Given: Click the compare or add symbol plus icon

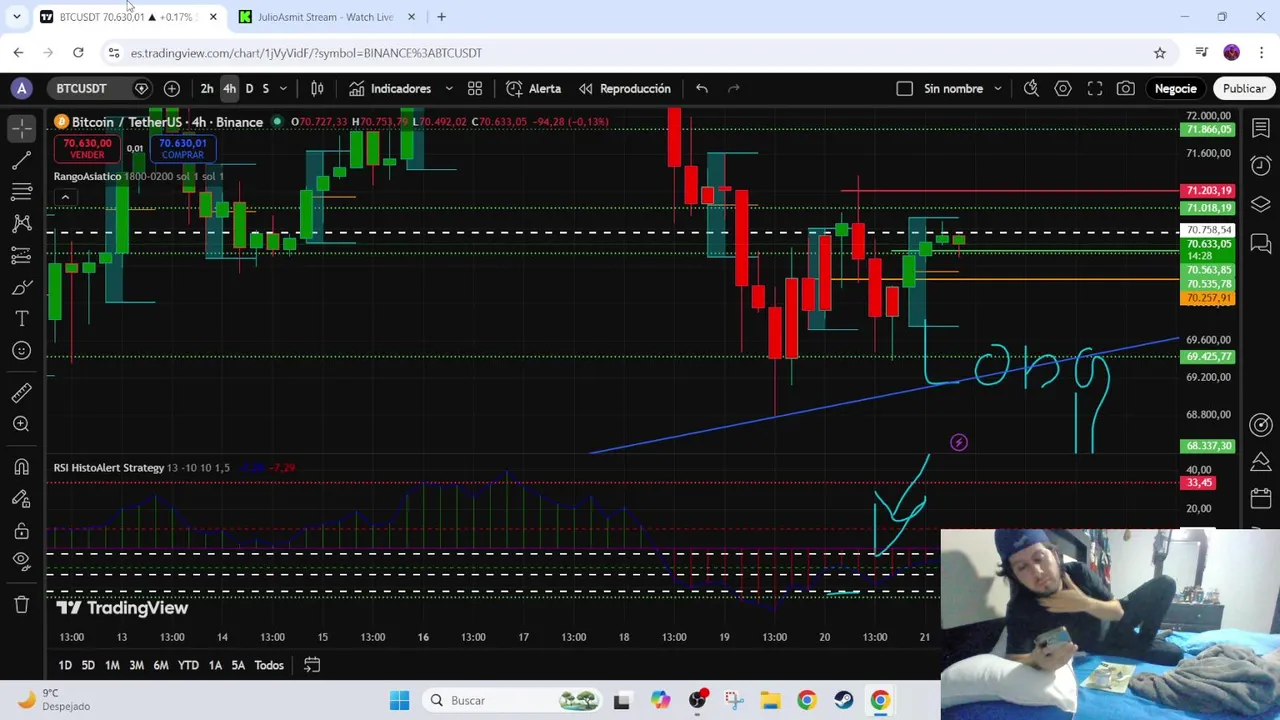Looking at the screenshot, I should point(172,89).
